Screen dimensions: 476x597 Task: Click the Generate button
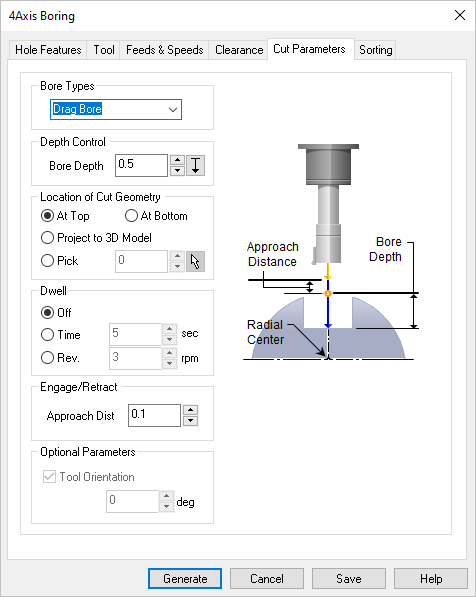click(x=185, y=579)
